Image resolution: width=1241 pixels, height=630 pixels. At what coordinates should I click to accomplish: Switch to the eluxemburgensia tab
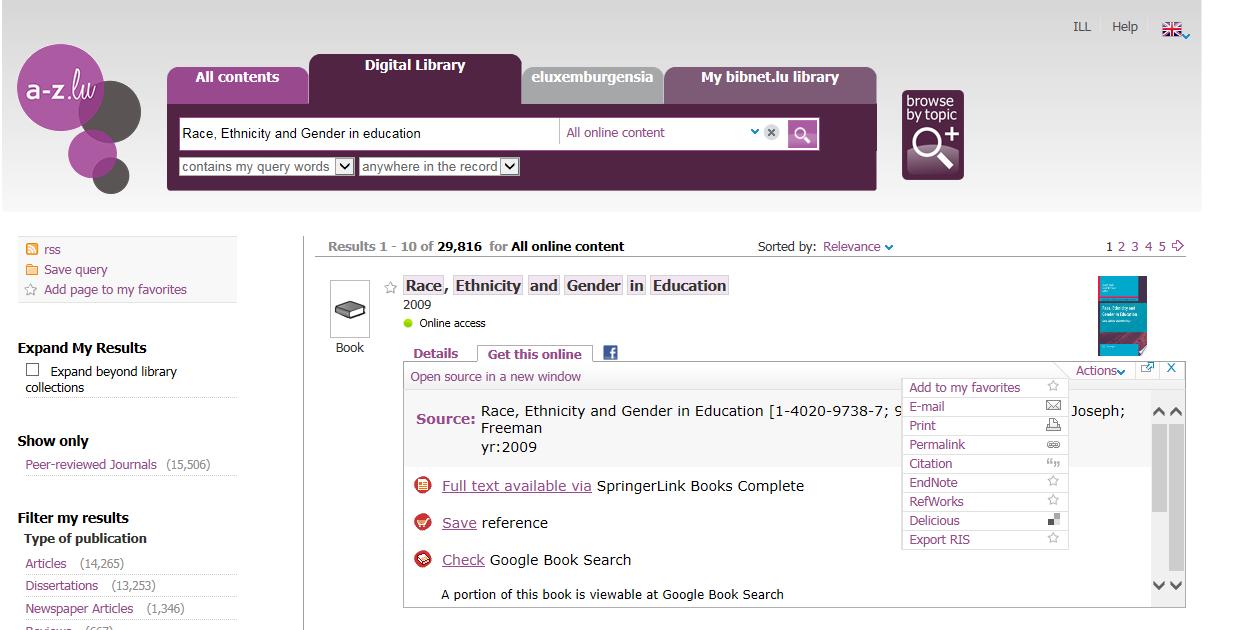pos(592,78)
